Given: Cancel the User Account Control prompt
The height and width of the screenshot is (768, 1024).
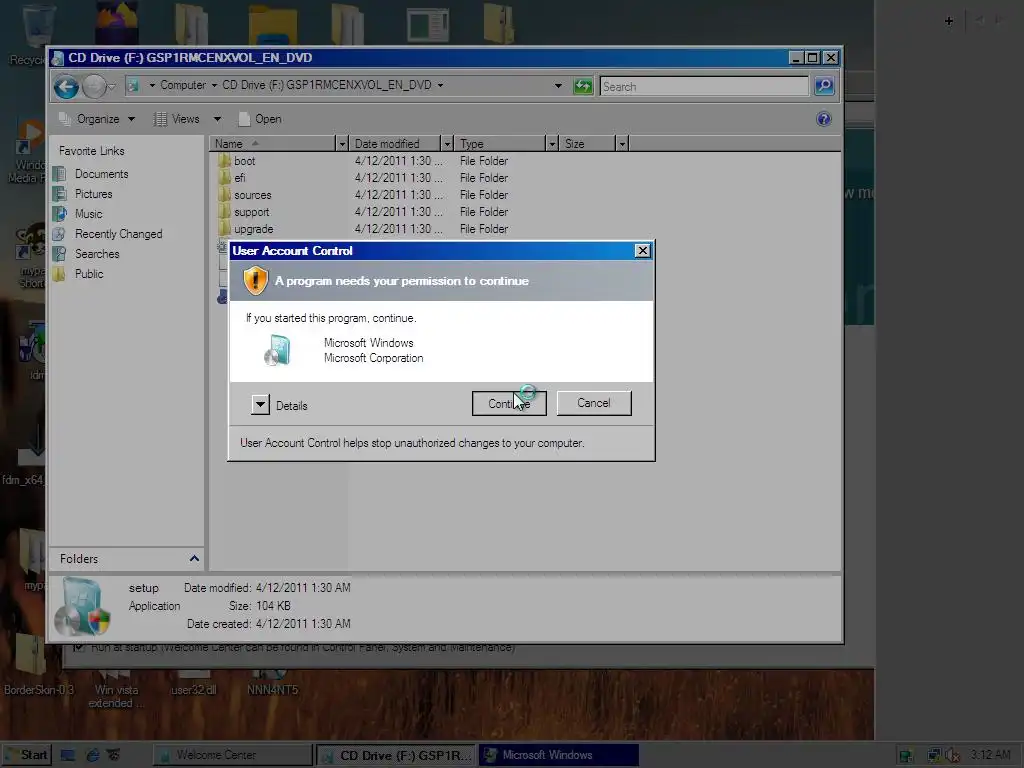Looking at the screenshot, I should coord(594,403).
